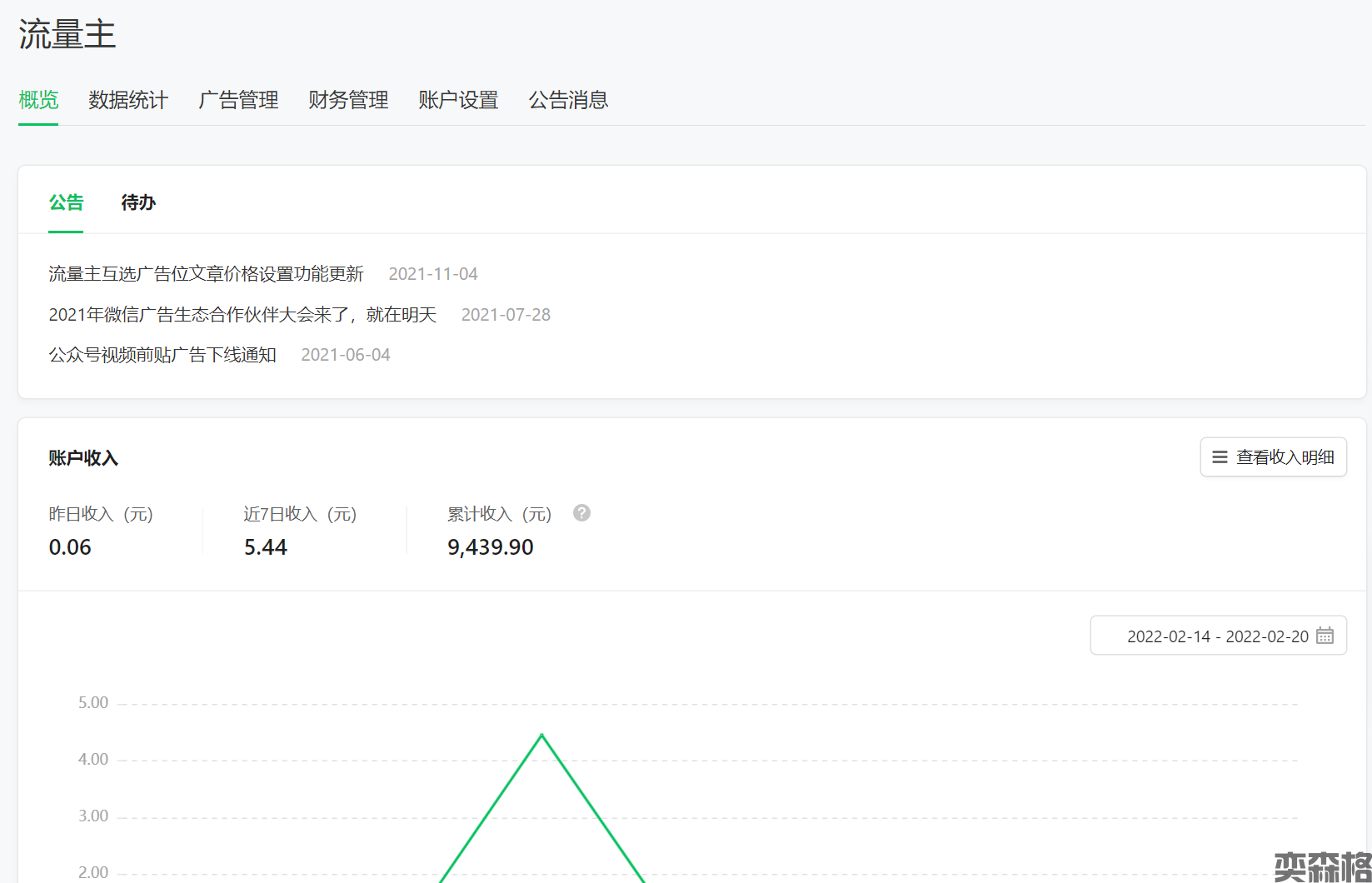Image resolution: width=1372 pixels, height=883 pixels.
Task: Switch to the 数据统计 tab
Action: (128, 100)
